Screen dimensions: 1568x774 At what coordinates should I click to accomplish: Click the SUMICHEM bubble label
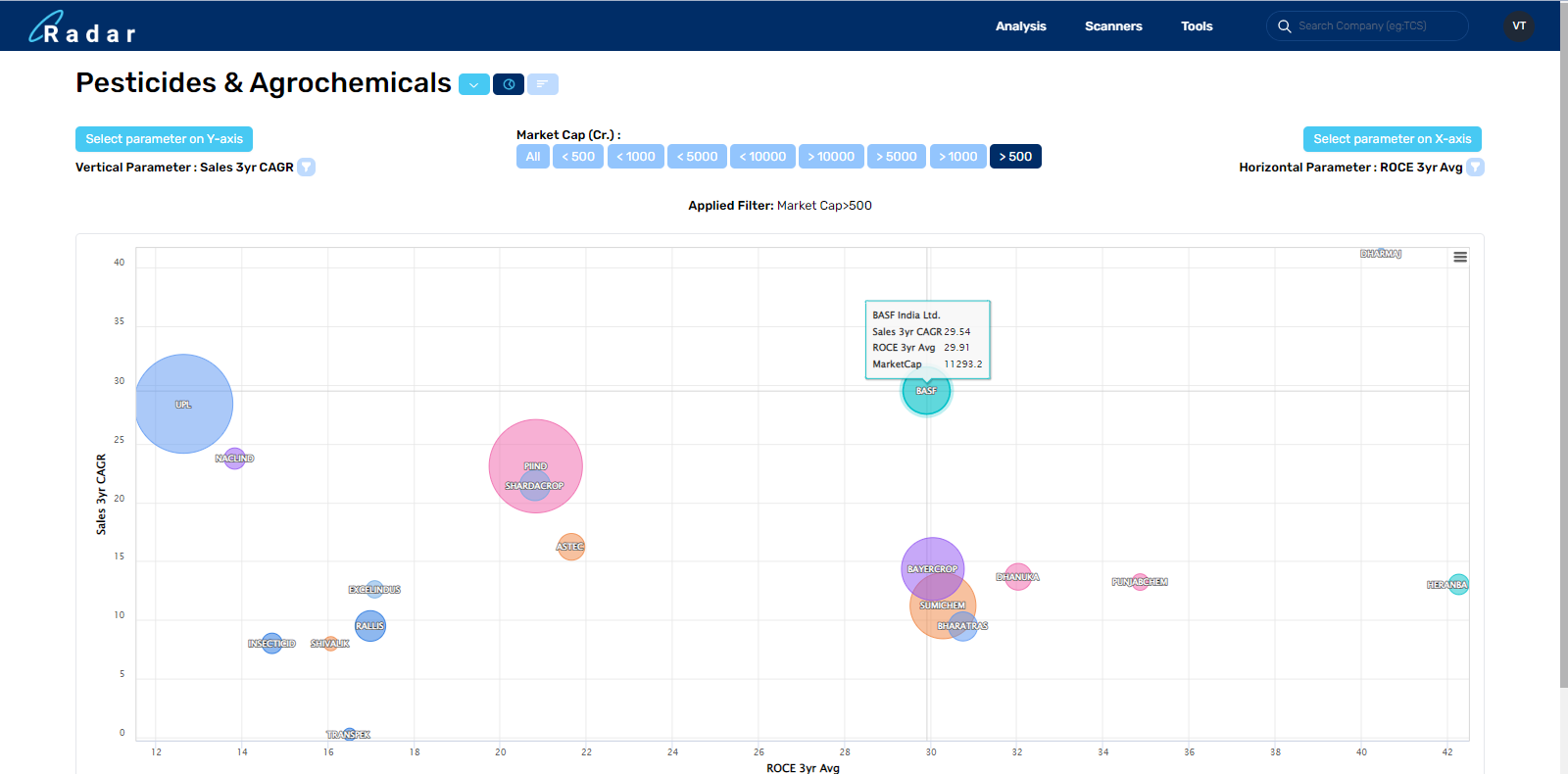coord(942,605)
